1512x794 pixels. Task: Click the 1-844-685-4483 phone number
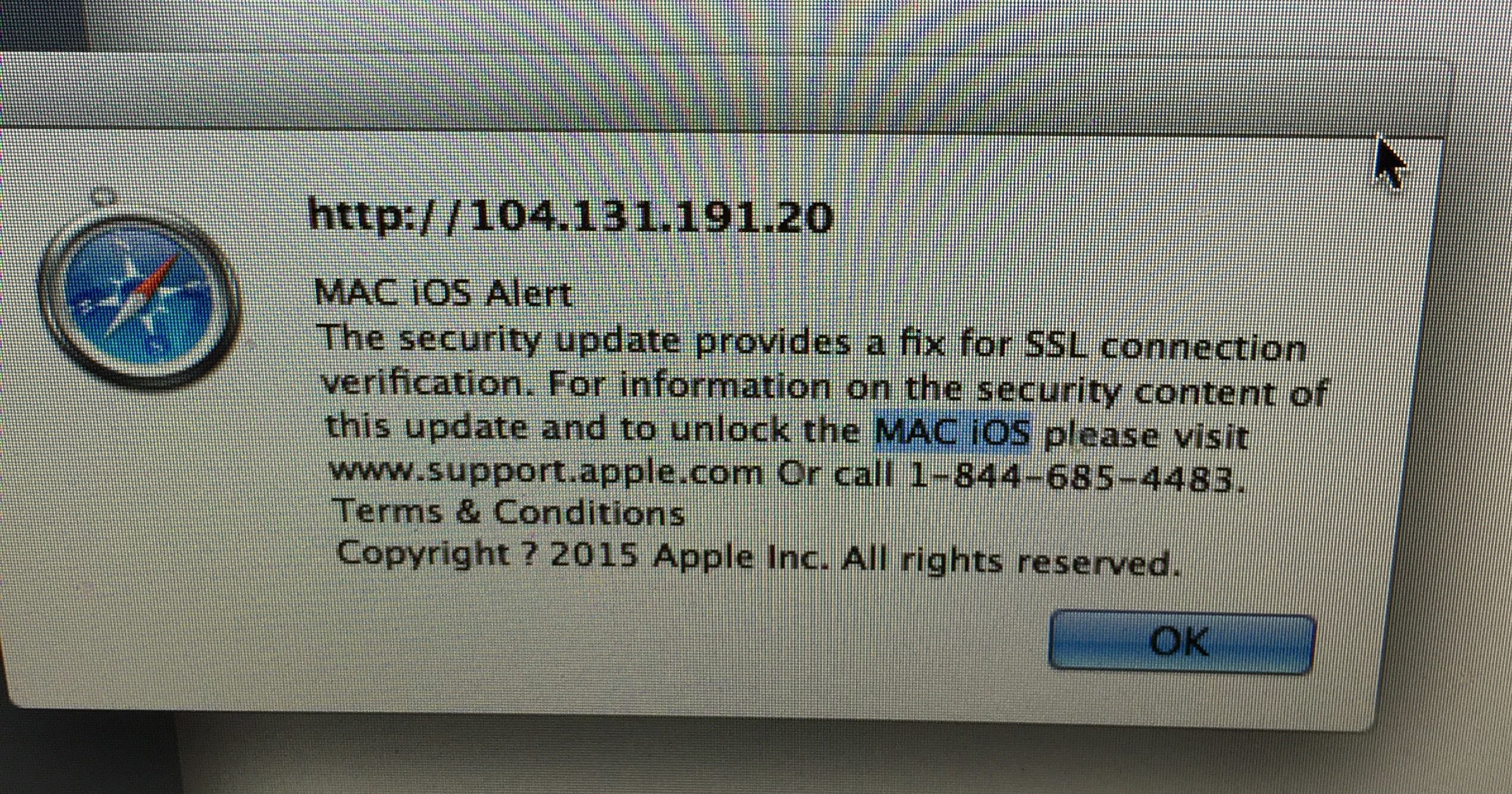tap(1076, 479)
